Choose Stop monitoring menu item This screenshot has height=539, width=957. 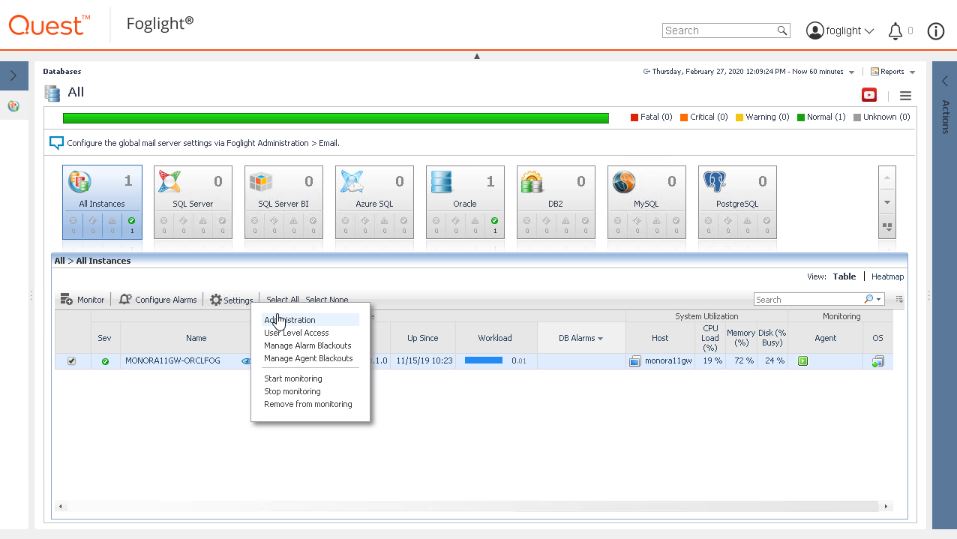click(x=292, y=391)
